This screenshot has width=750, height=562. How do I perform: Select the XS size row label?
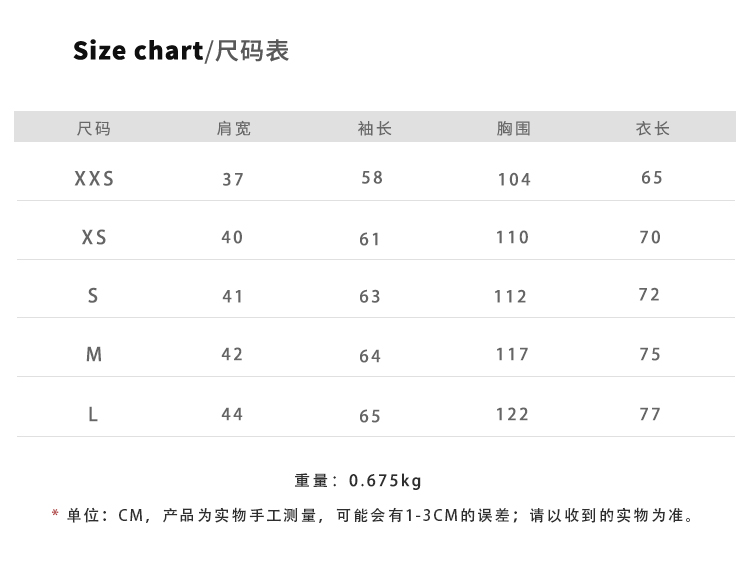[x=94, y=238]
